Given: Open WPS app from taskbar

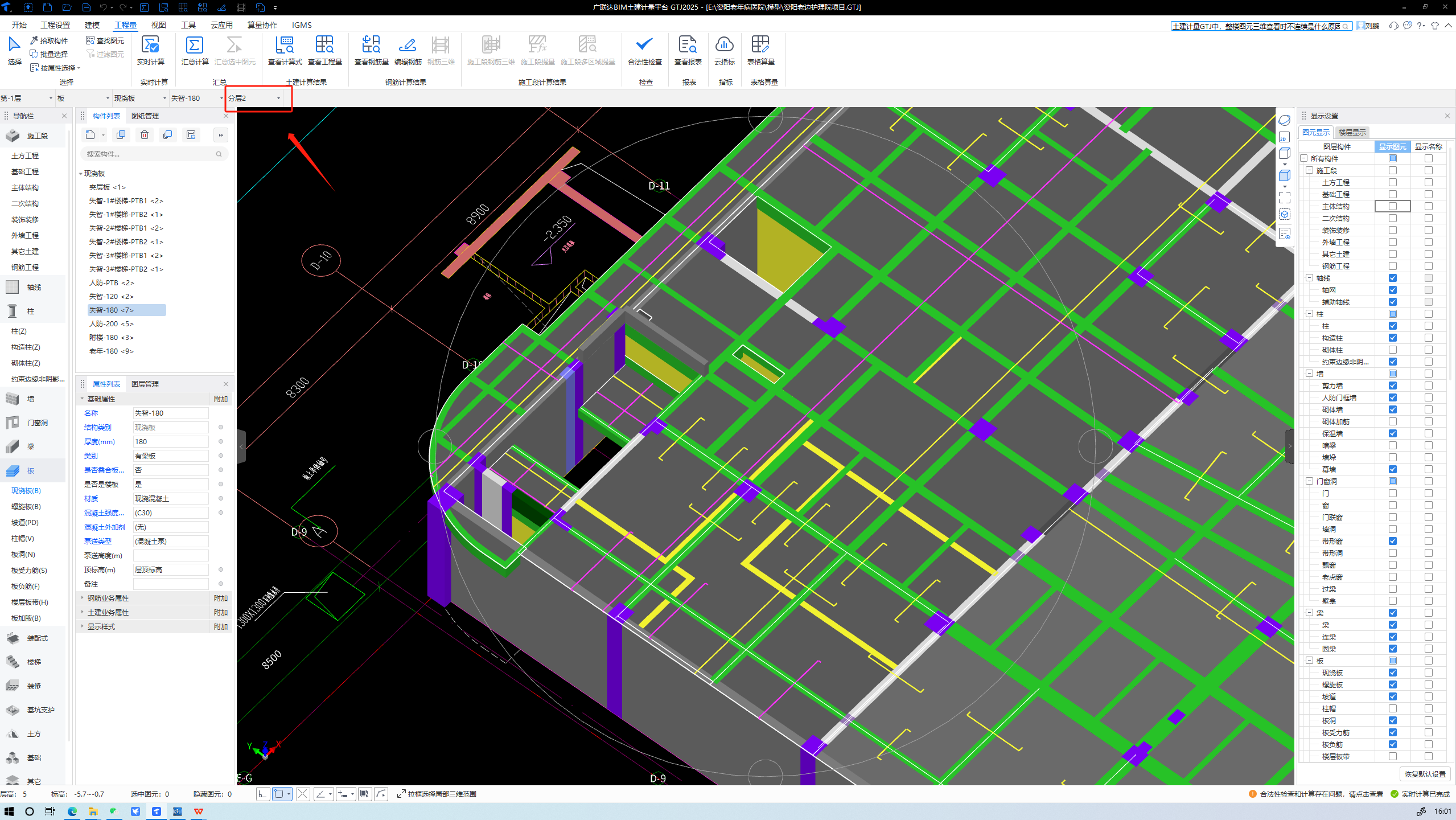Looking at the screenshot, I should click(199, 811).
